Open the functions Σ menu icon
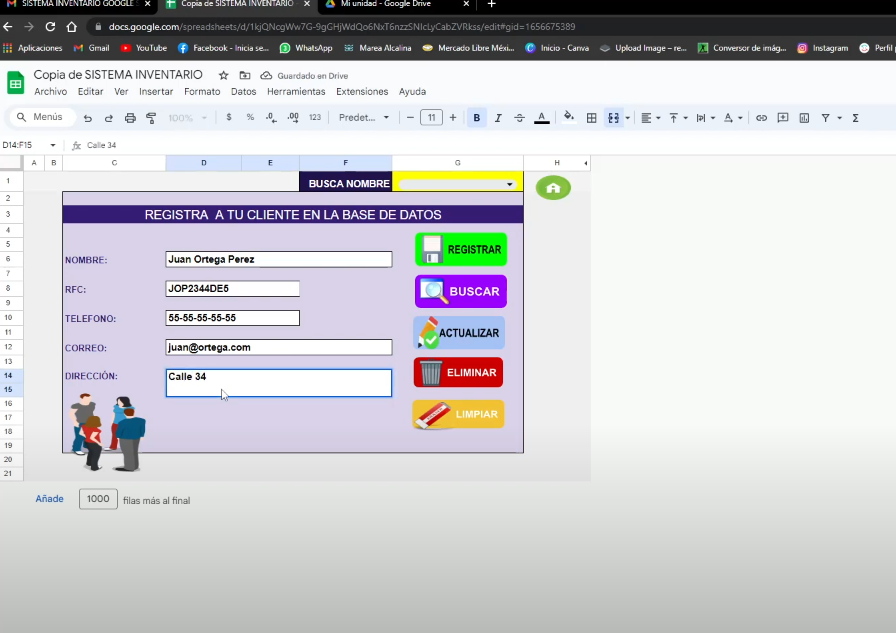The image size is (896, 633). coord(856,118)
